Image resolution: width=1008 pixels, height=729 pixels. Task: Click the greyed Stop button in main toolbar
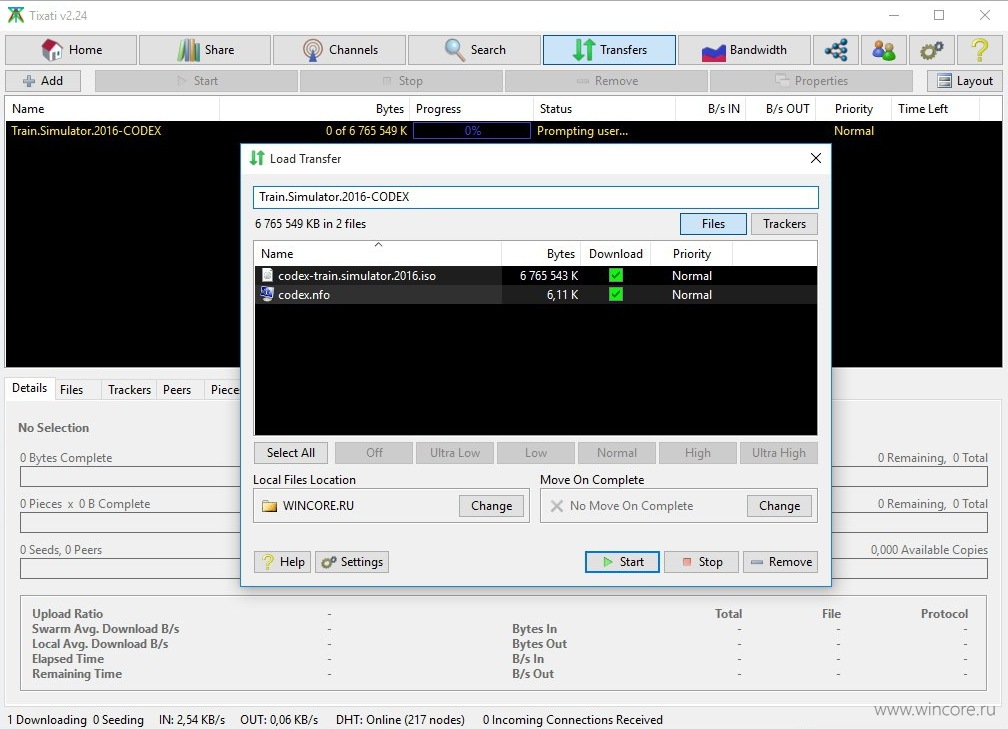(x=401, y=80)
